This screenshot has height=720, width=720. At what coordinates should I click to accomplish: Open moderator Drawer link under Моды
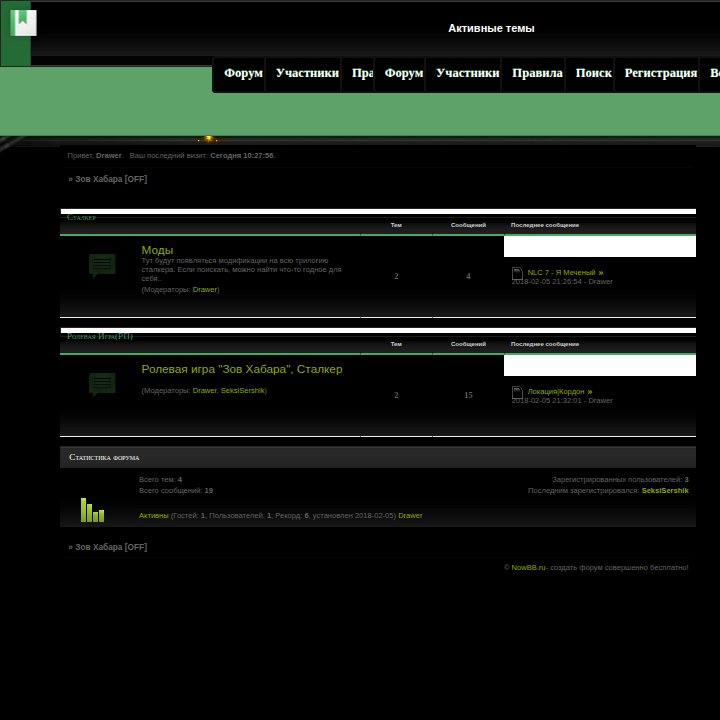[205, 290]
